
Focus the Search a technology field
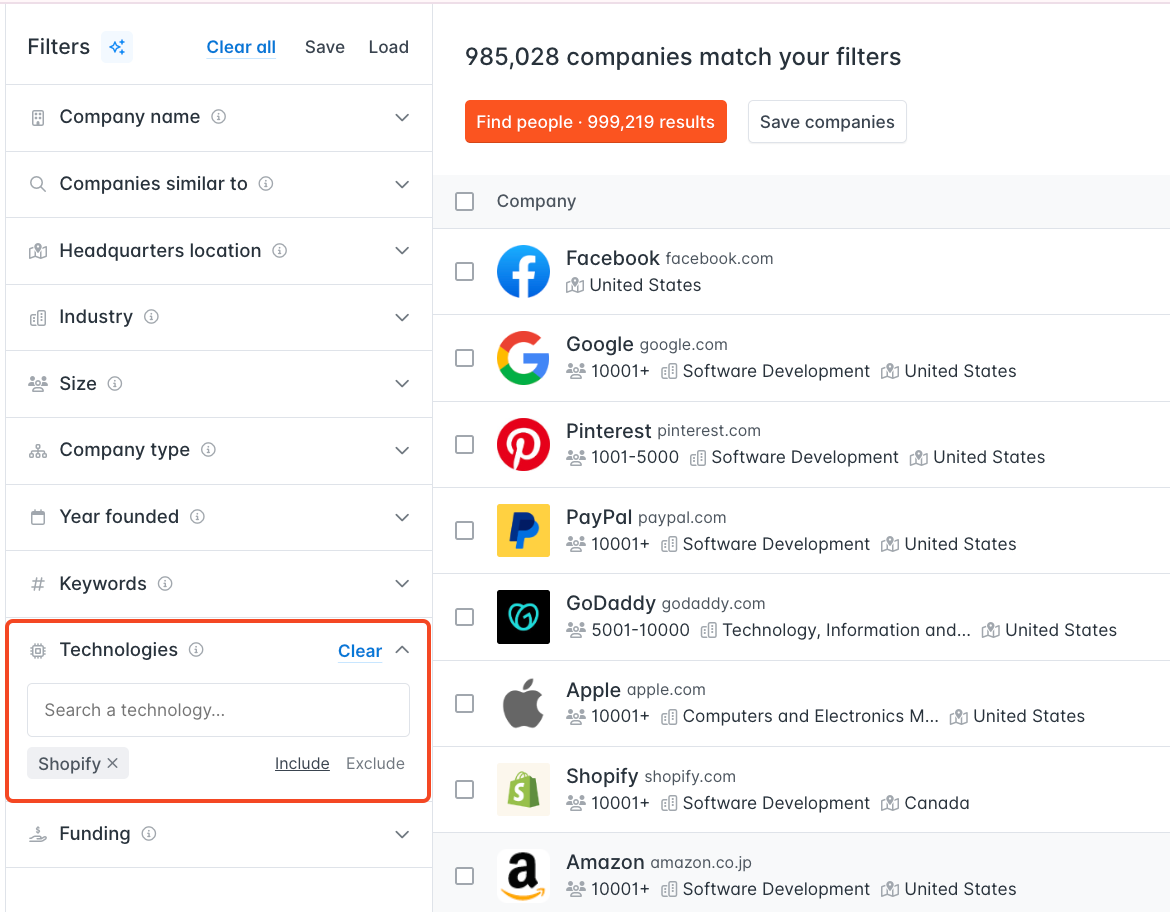[219, 710]
